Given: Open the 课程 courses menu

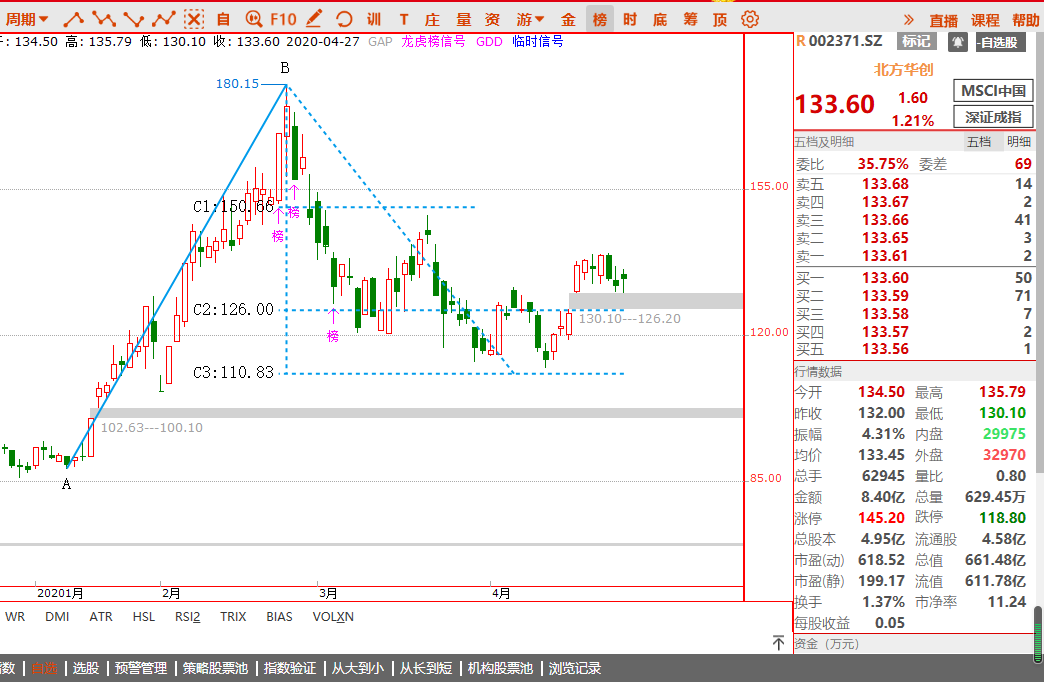Looking at the screenshot, I should tap(985, 20).
